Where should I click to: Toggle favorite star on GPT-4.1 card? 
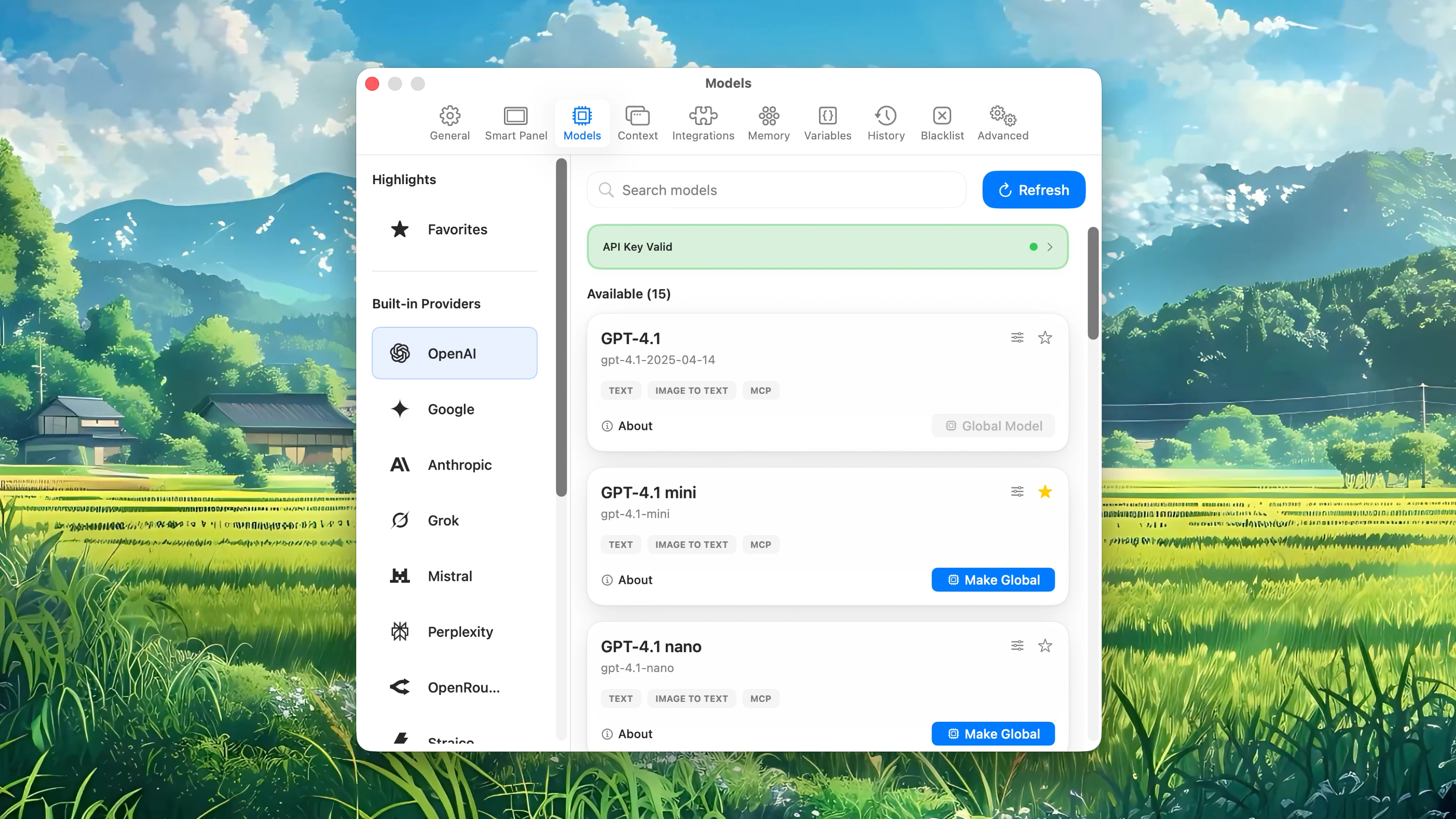(x=1045, y=337)
